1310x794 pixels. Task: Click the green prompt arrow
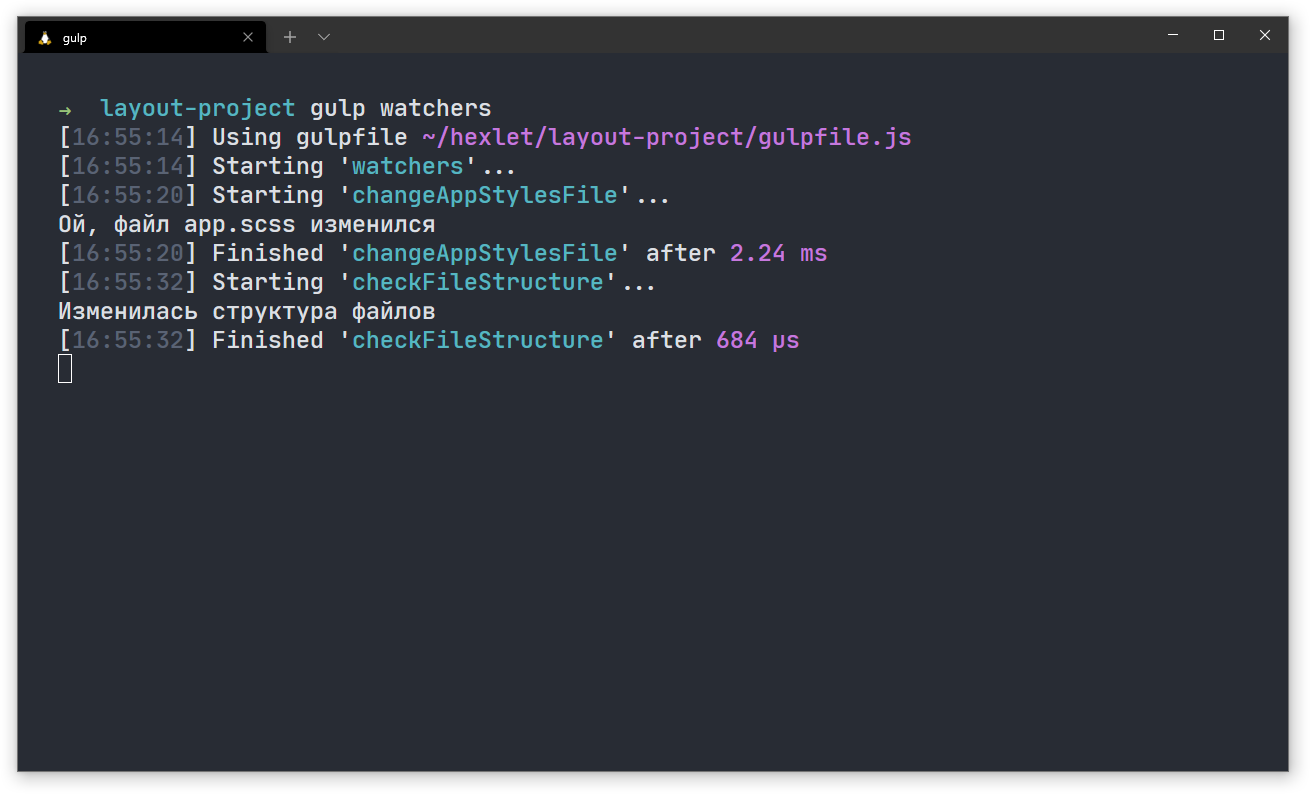[65, 109]
